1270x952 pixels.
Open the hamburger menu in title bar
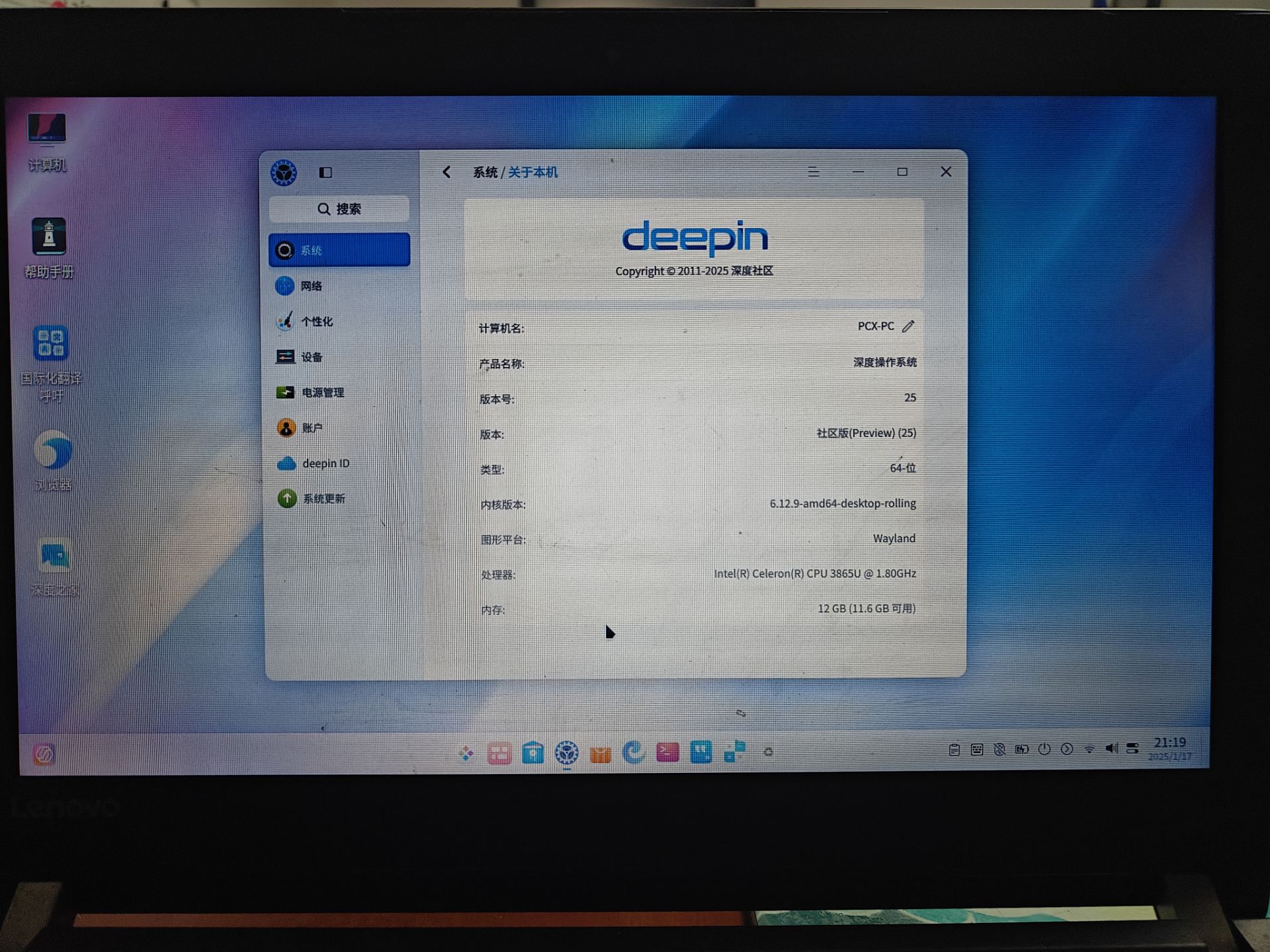coord(814,172)
